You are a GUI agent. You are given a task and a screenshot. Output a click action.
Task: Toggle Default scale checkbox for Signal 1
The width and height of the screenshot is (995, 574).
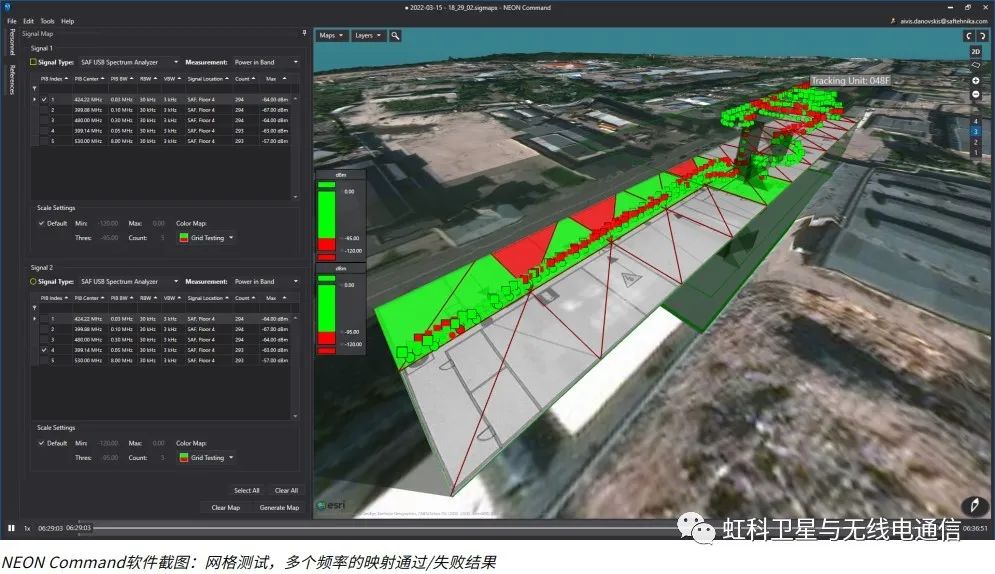(41, 223)
